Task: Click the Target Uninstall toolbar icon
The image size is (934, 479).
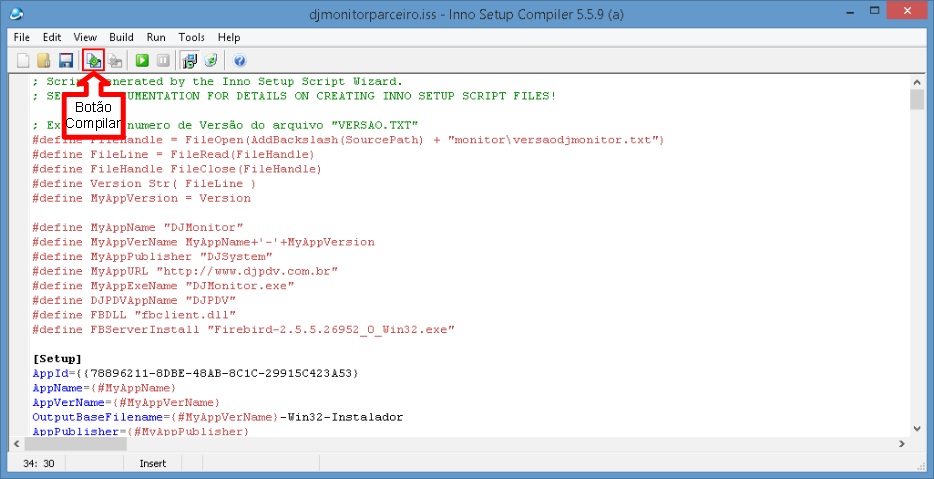Action: (x=211, y=61)
